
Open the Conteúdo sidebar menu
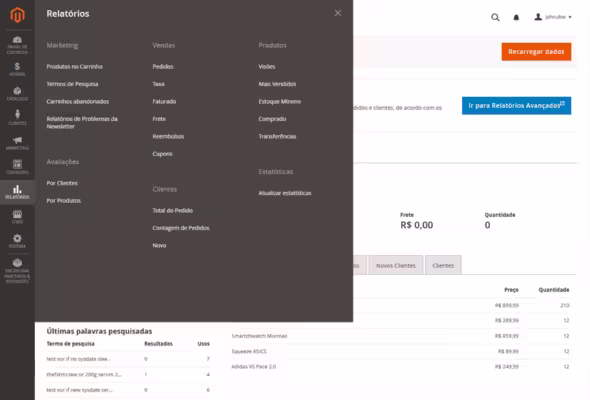pyautogui.click(x=17, y=167)
